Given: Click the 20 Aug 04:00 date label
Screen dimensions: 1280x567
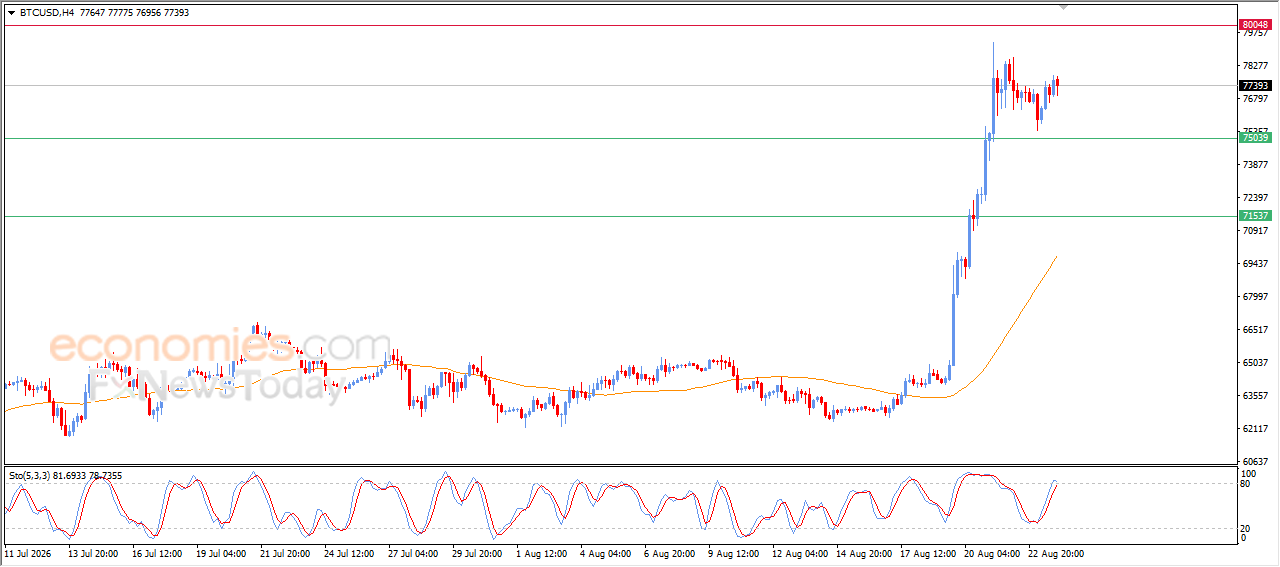Looking at the screenshot, I should pyautogui.click(x=993, y=553).
